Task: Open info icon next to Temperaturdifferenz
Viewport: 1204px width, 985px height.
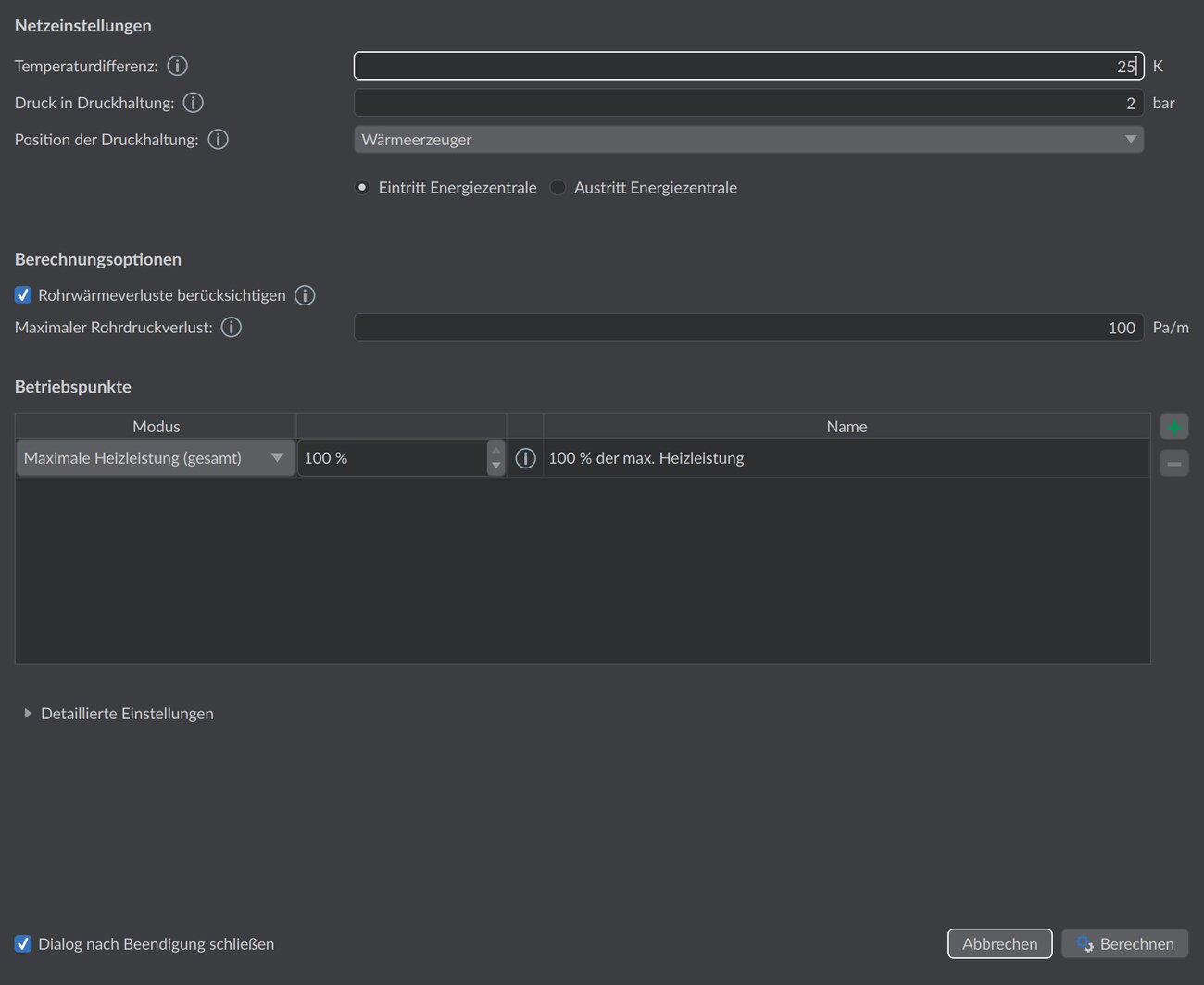Action: point(177,66)
